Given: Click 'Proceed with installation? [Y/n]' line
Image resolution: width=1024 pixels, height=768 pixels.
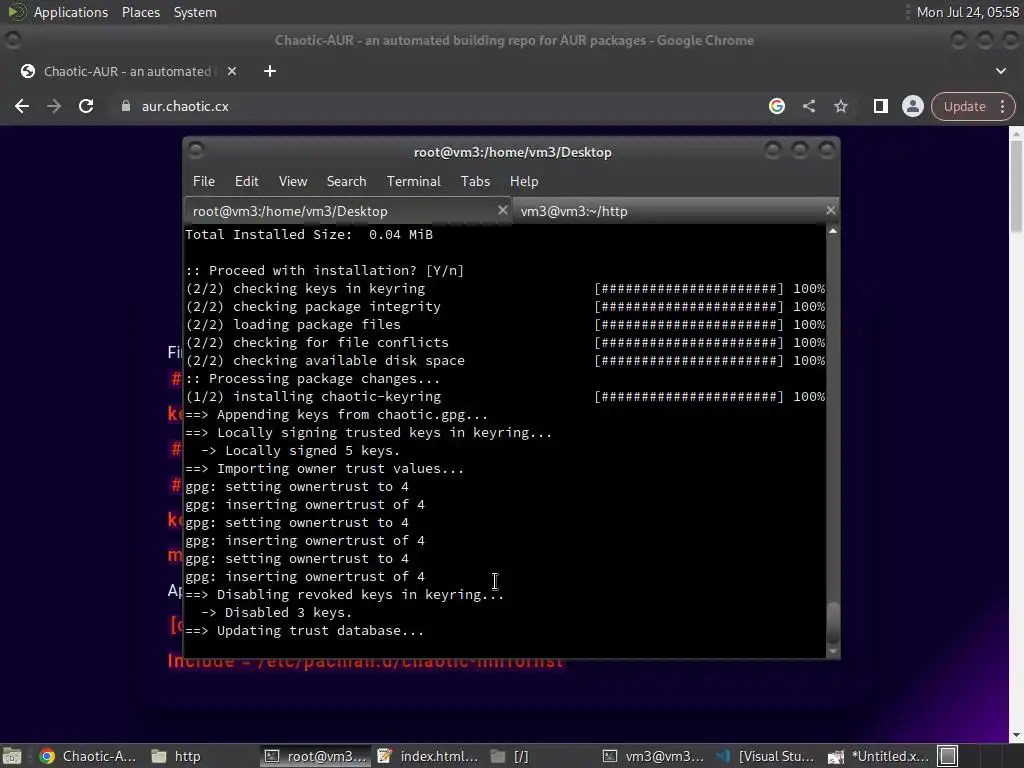Looking at the screenshot, I should coord(325,270).
